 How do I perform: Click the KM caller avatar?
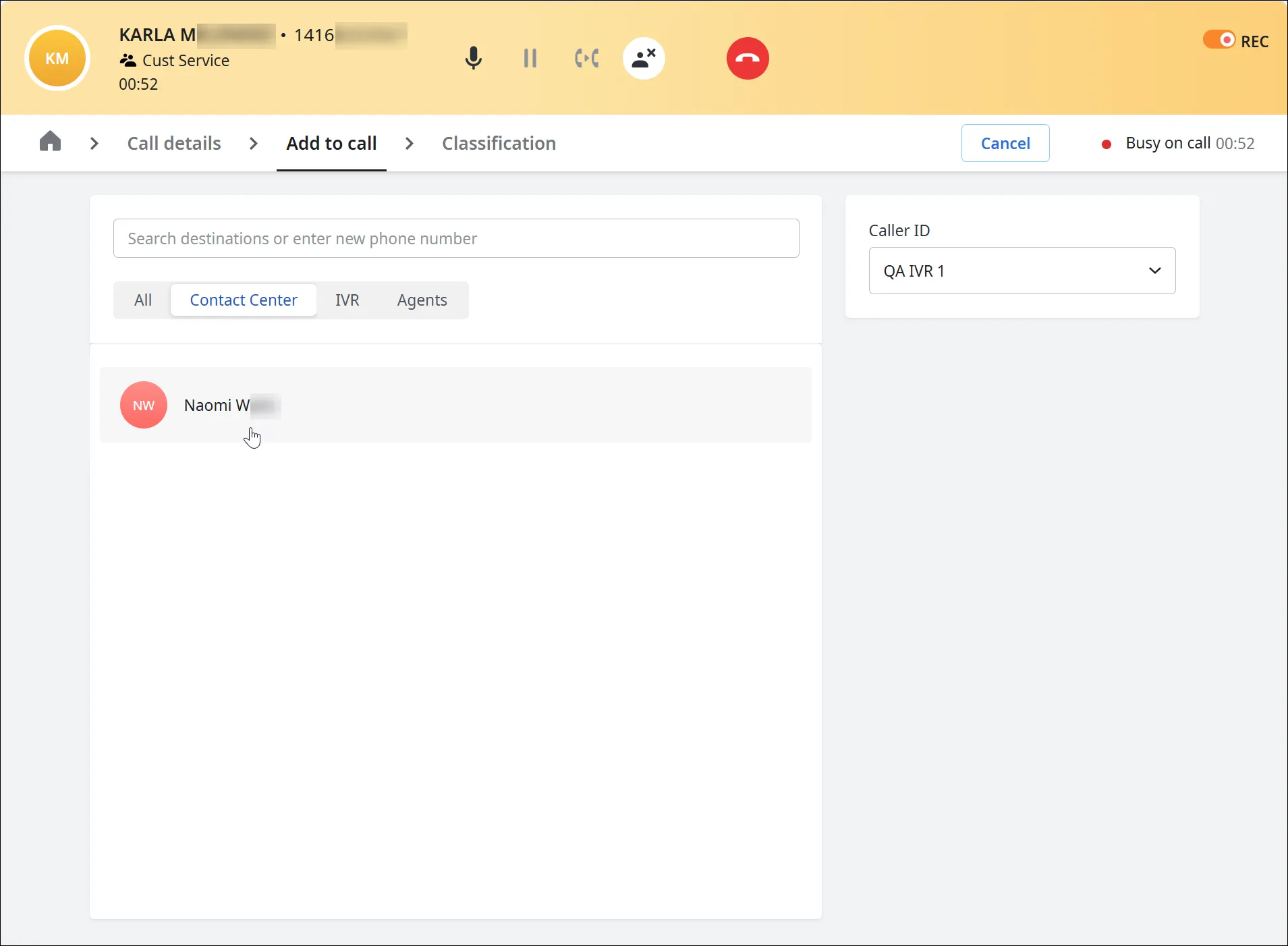[x=57, y=58]
